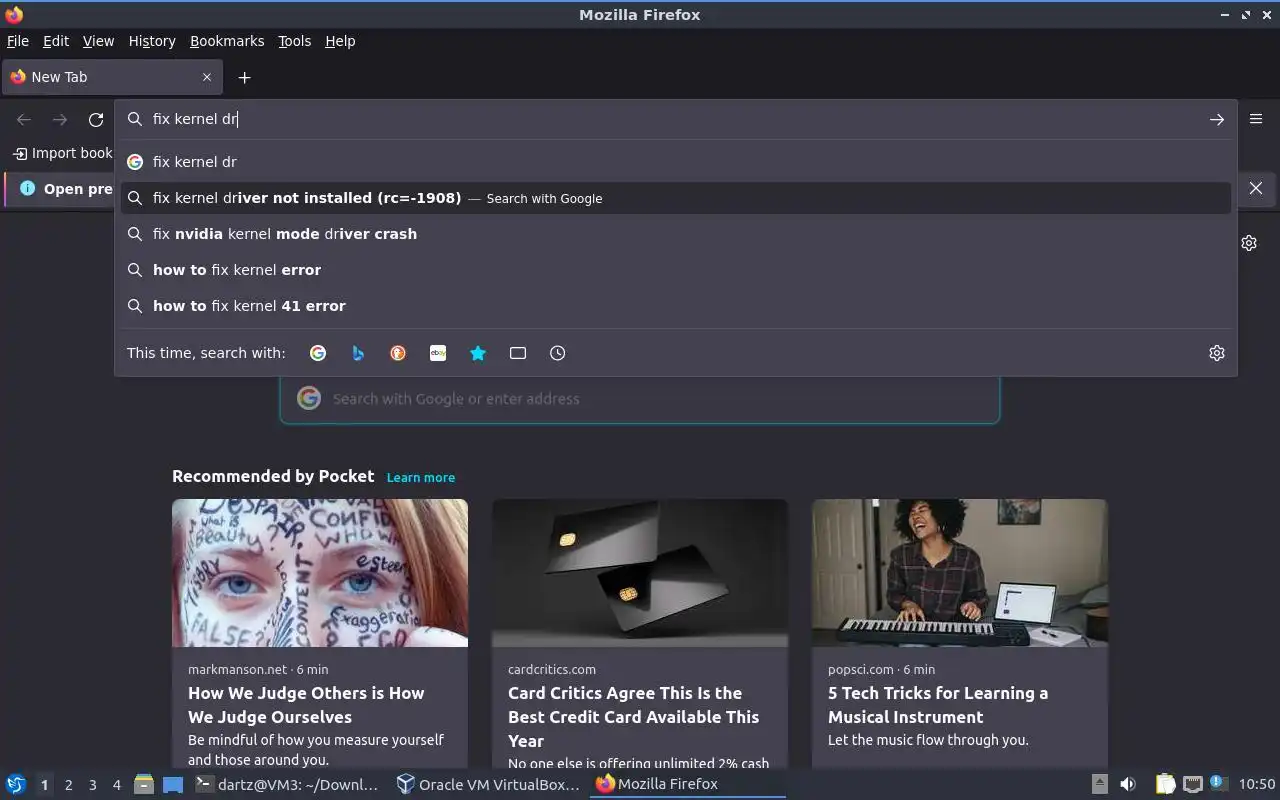Open search settings gear in the dropdown
Screen dimensions: 1280x800
(x=1217, y=353)
